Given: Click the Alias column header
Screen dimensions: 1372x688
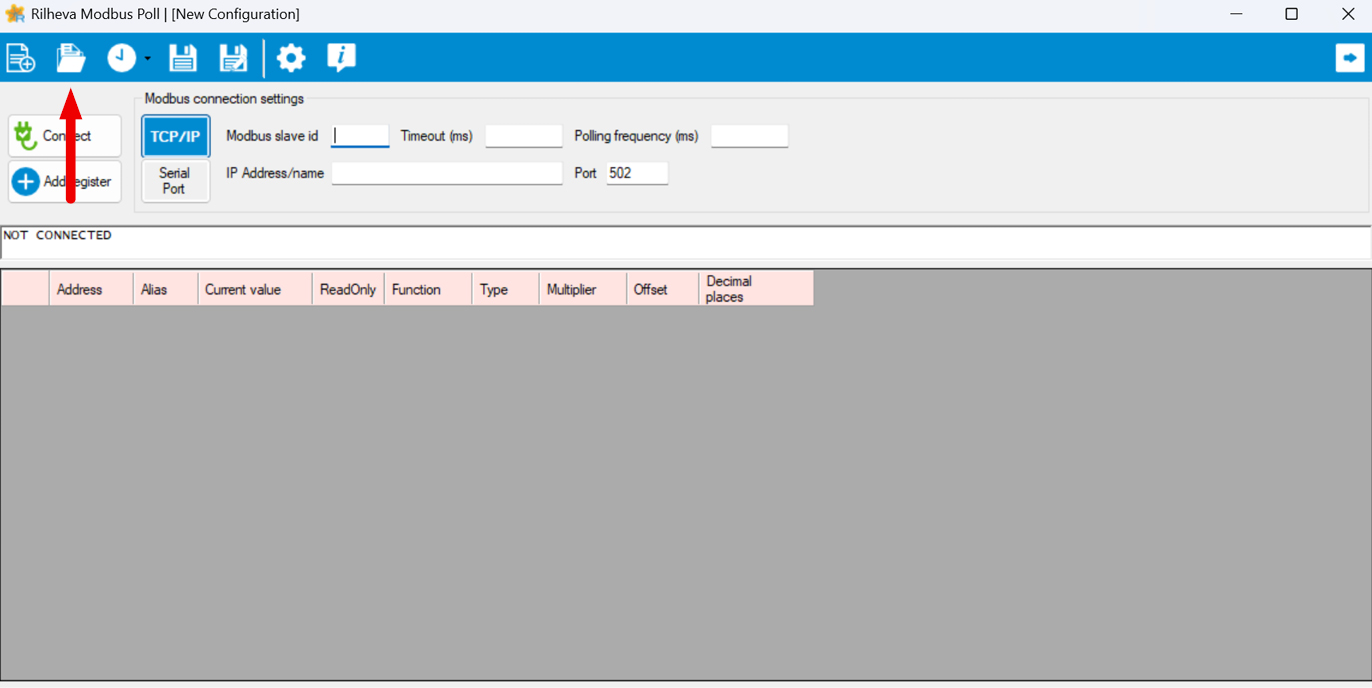Looking at the screenshot, I should tap(165, 289).
